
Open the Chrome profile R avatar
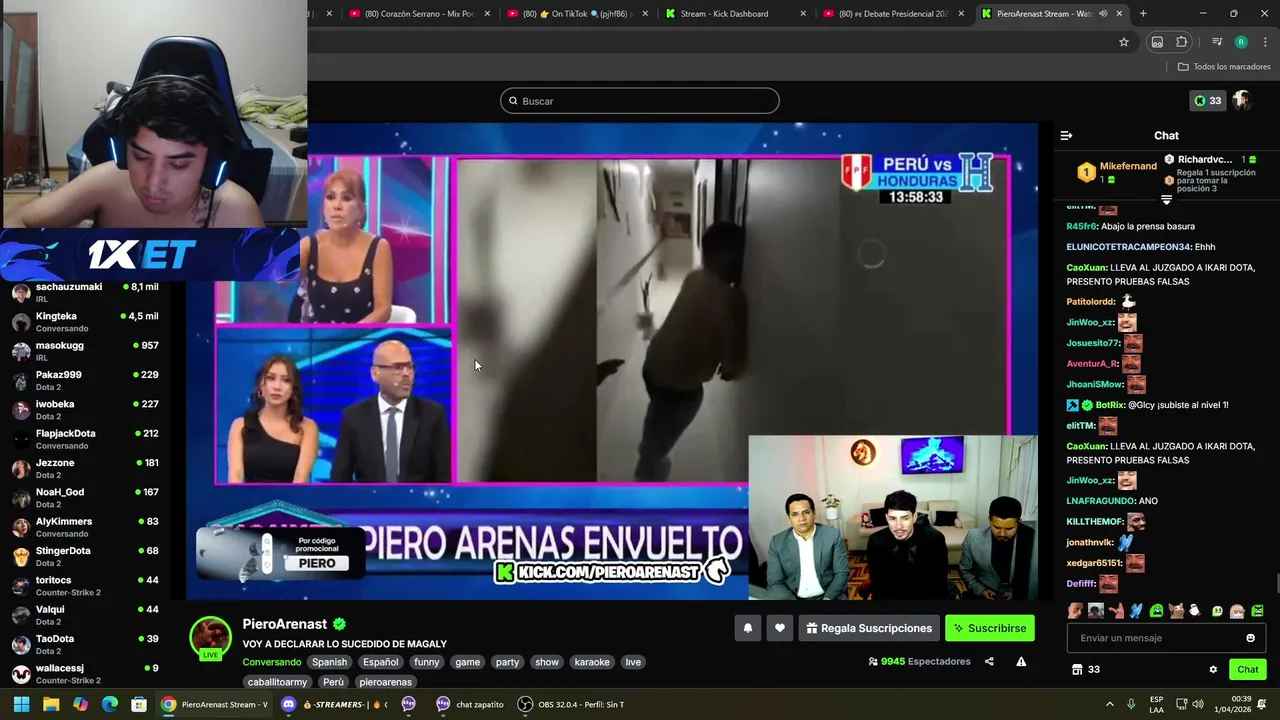pyautogui.click(x=1241, y=42)
